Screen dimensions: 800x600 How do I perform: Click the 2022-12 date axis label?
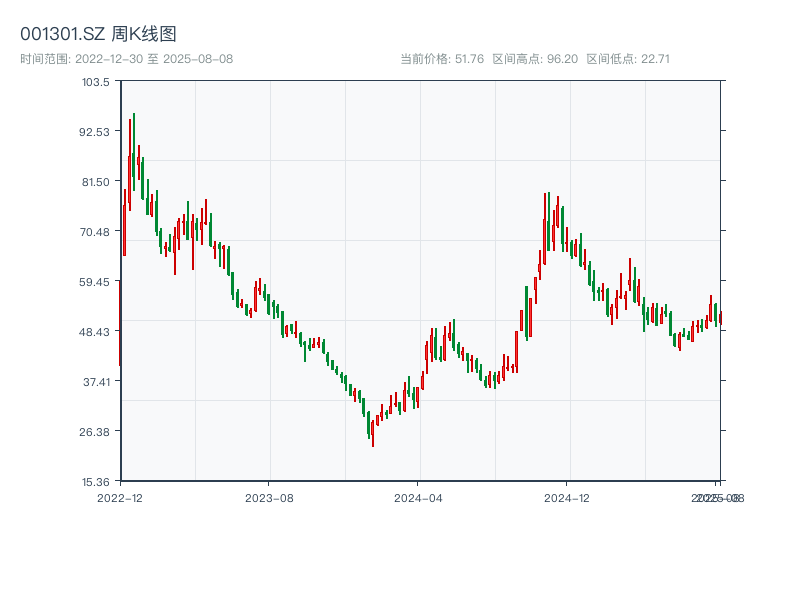[119, 497]
